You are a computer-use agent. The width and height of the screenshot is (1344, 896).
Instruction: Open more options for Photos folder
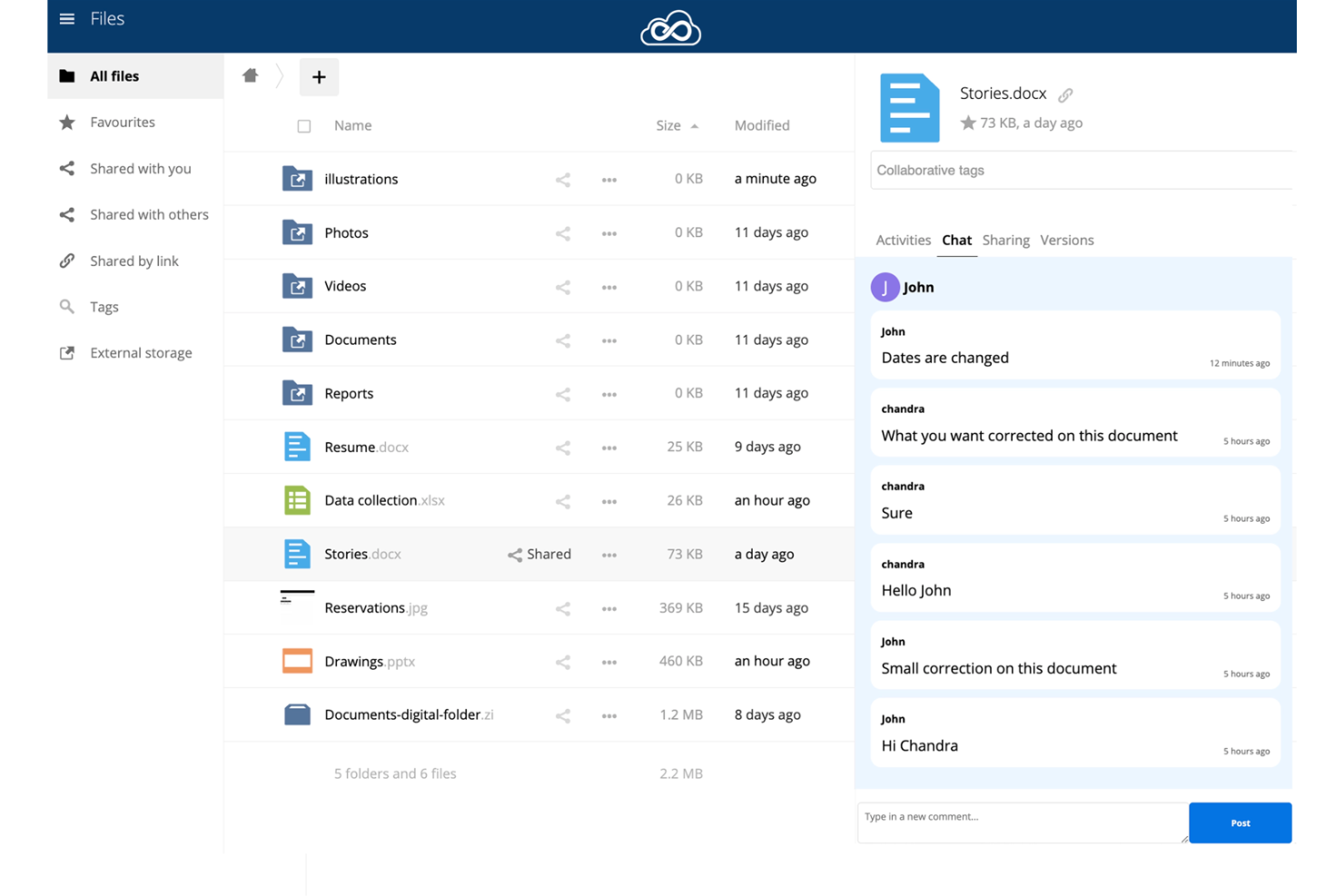click(609, 233)
